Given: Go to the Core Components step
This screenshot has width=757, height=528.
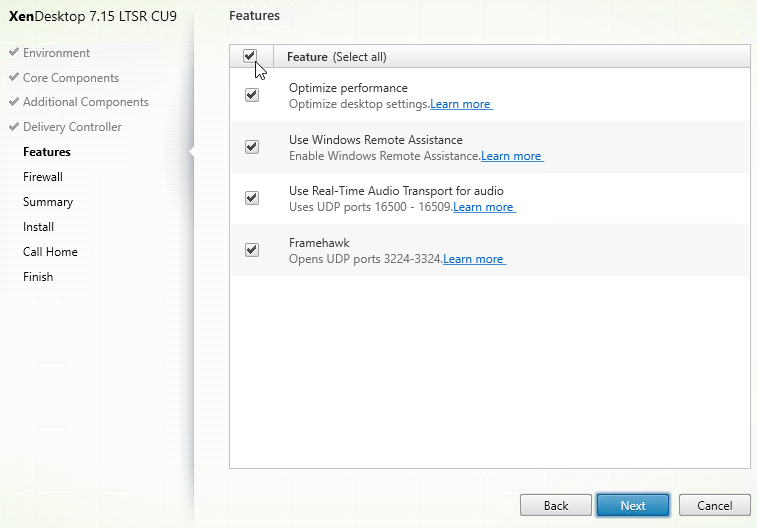Looking at the screenshot, I should pyautogui.click(x=71, y=78).
